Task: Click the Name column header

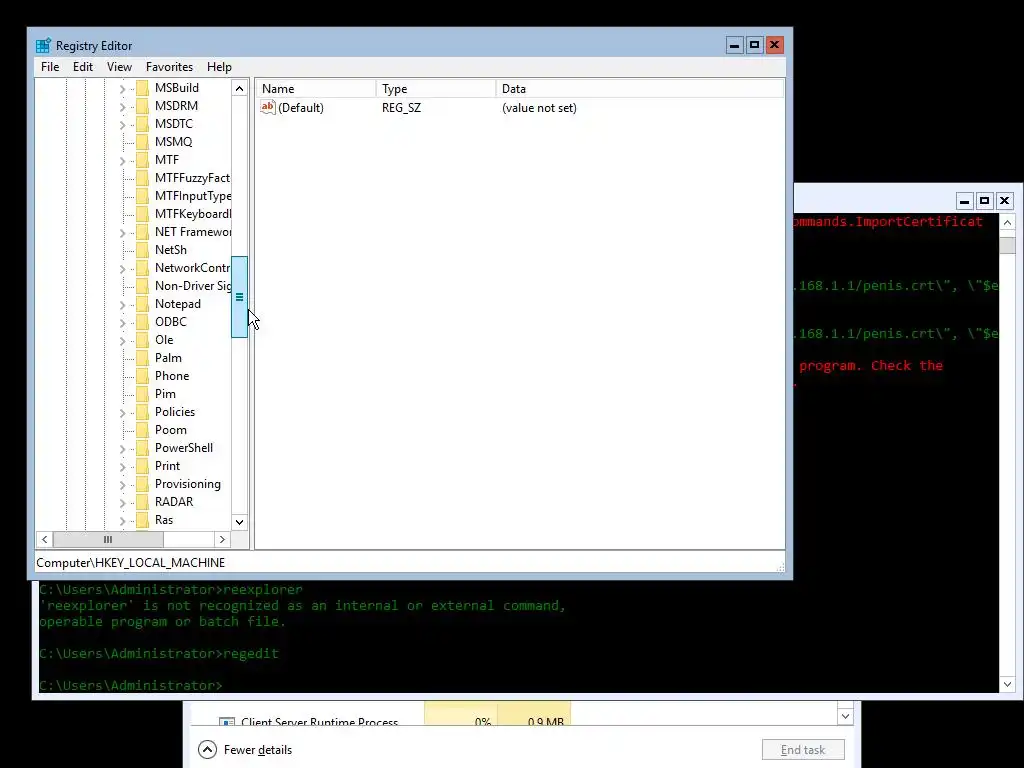Action: [316, 89]
